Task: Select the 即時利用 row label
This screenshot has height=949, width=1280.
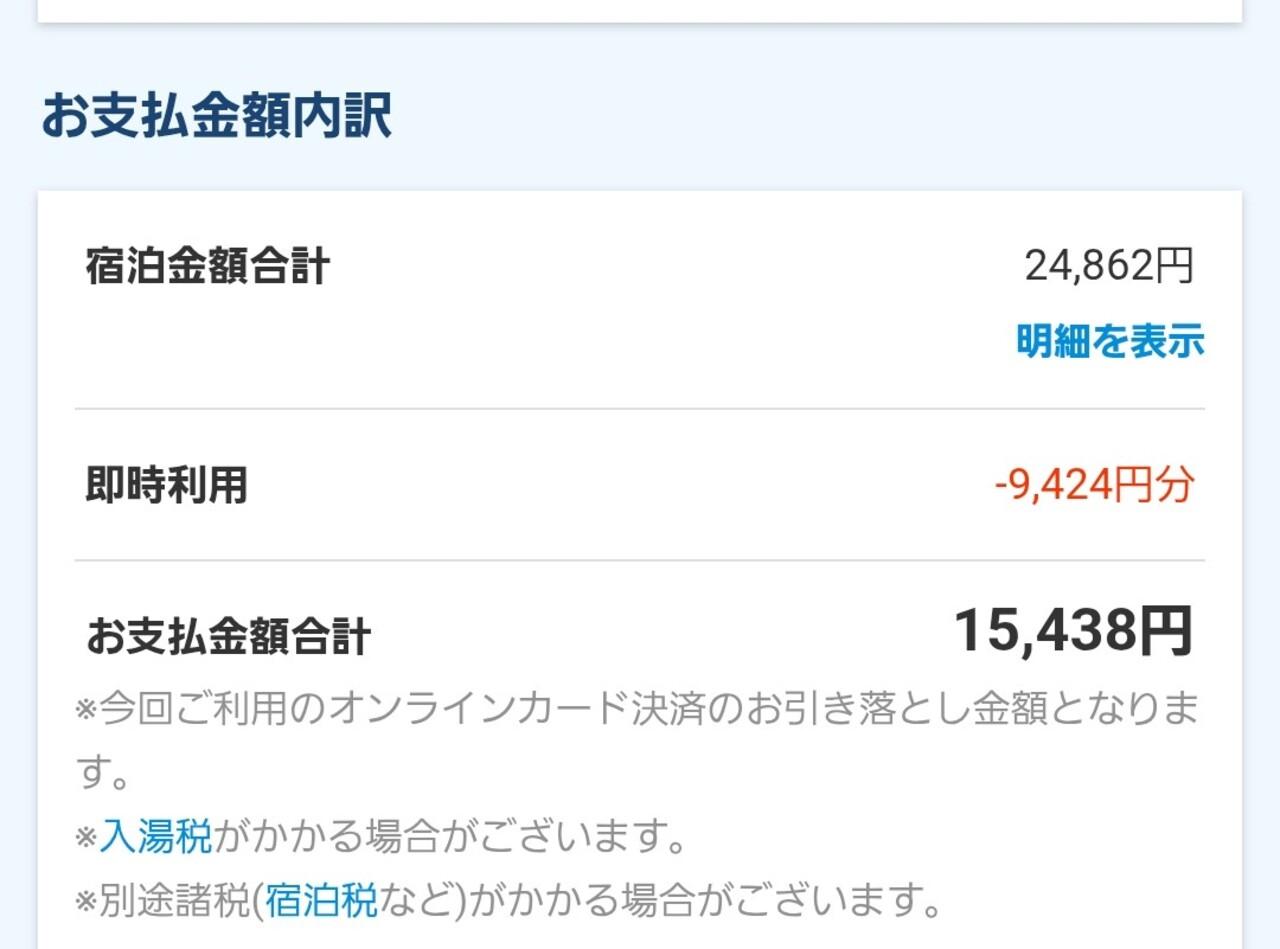Action: (x=166, y=486)
